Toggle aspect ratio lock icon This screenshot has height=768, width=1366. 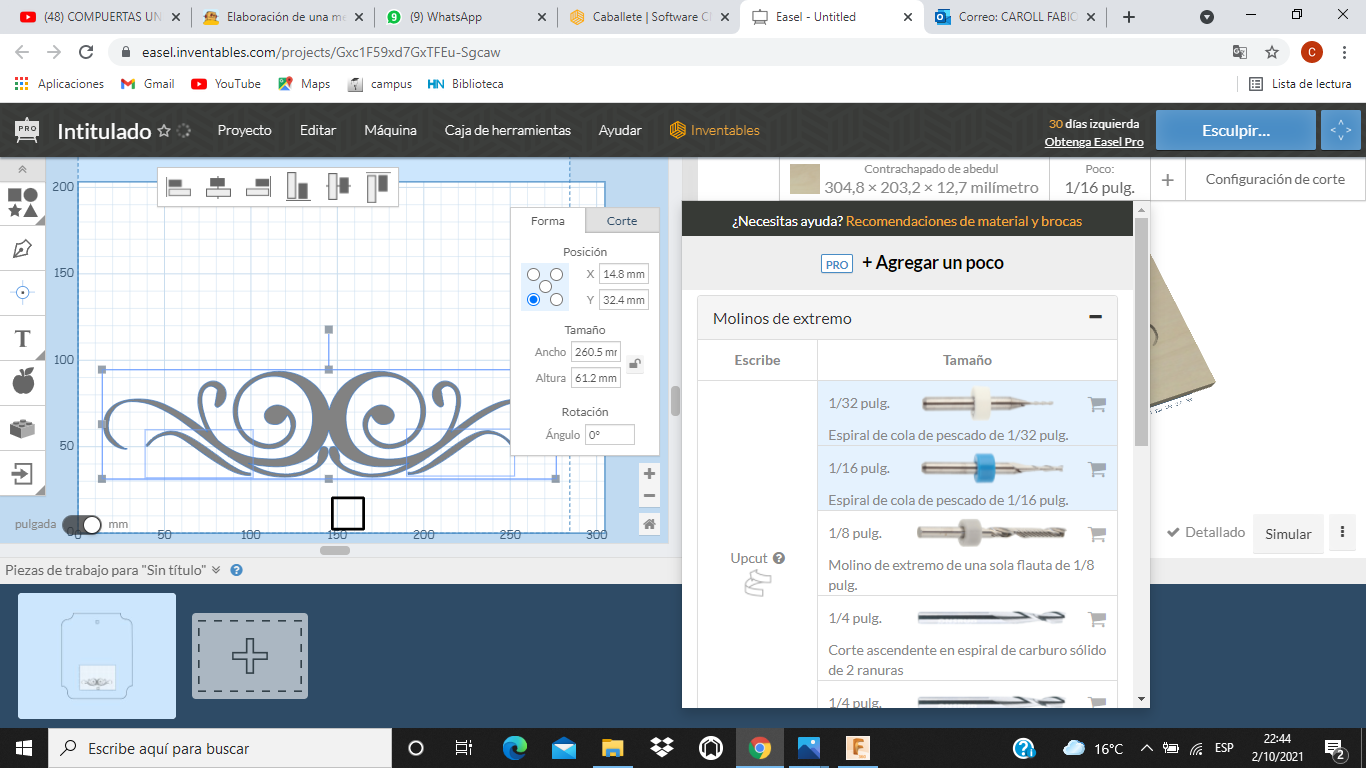635,365
